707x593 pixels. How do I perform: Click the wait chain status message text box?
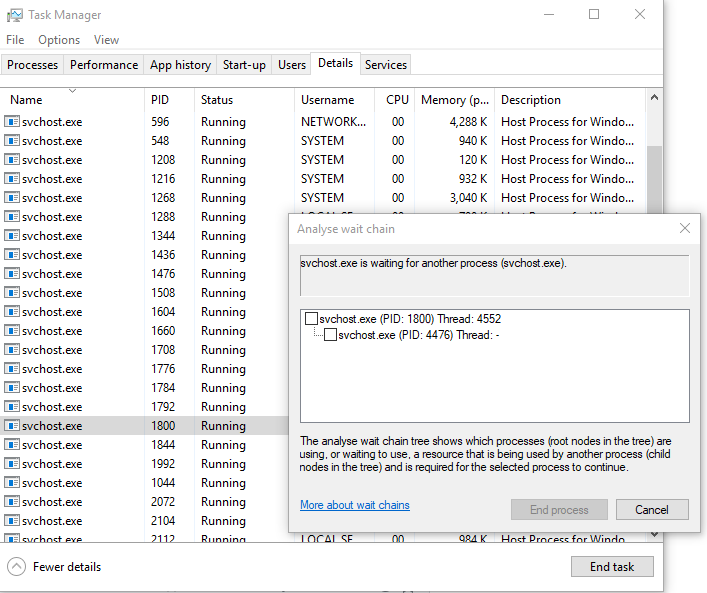[495, 276]
